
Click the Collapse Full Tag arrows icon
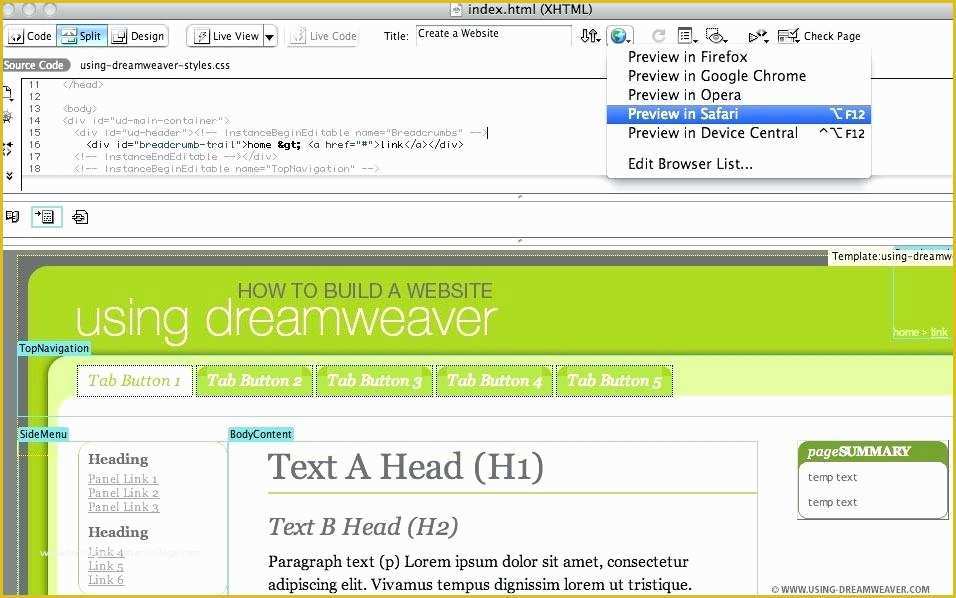point(7,148)
